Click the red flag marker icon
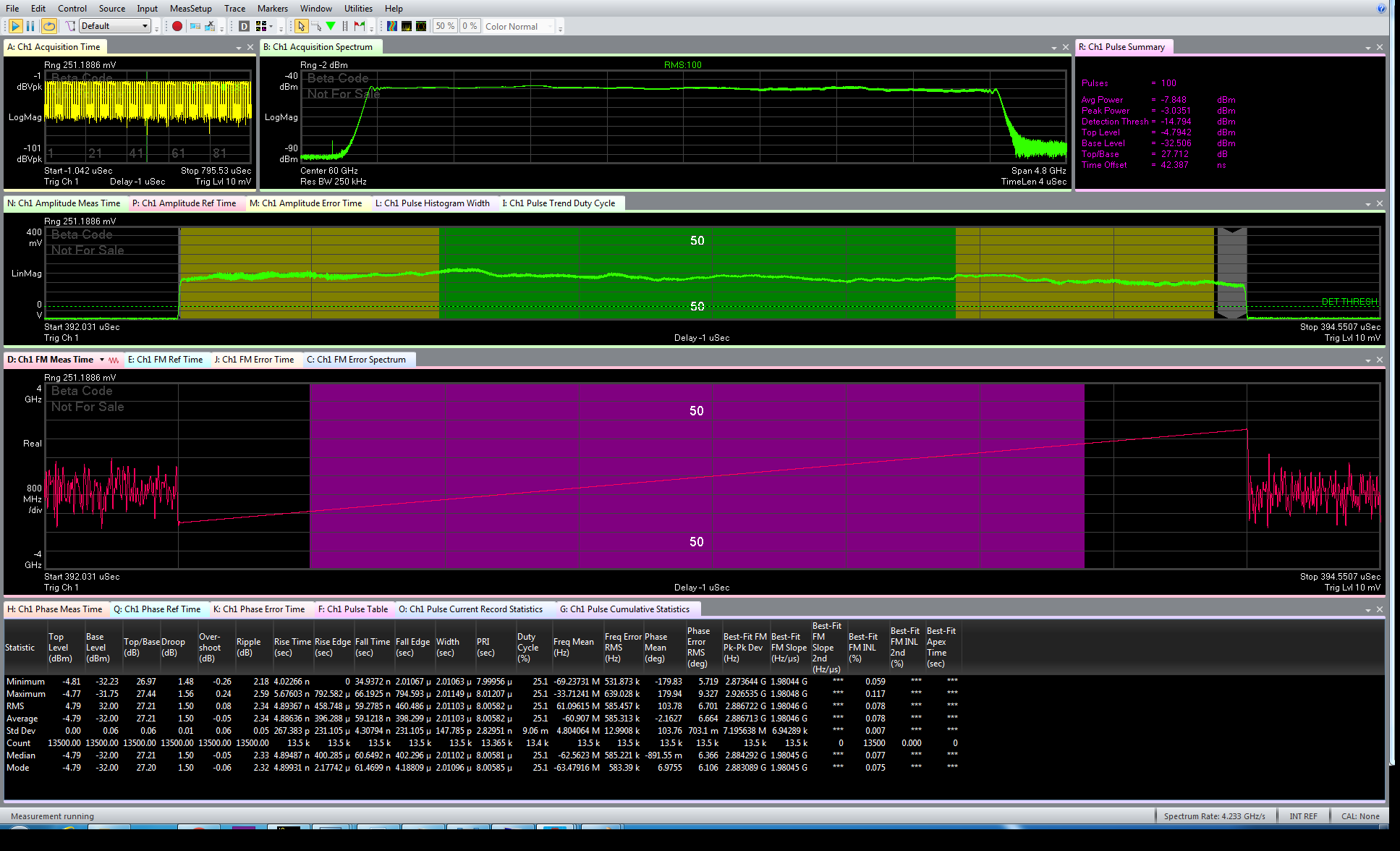This screenshot has height=851, width=1400. [360, 26]
